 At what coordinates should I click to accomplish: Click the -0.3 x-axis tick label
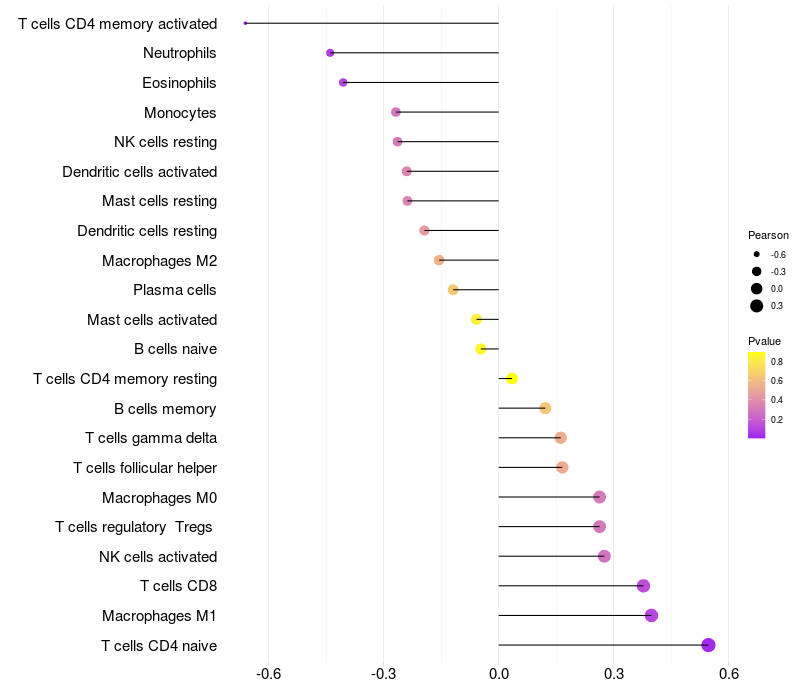(x=384, y=674)
